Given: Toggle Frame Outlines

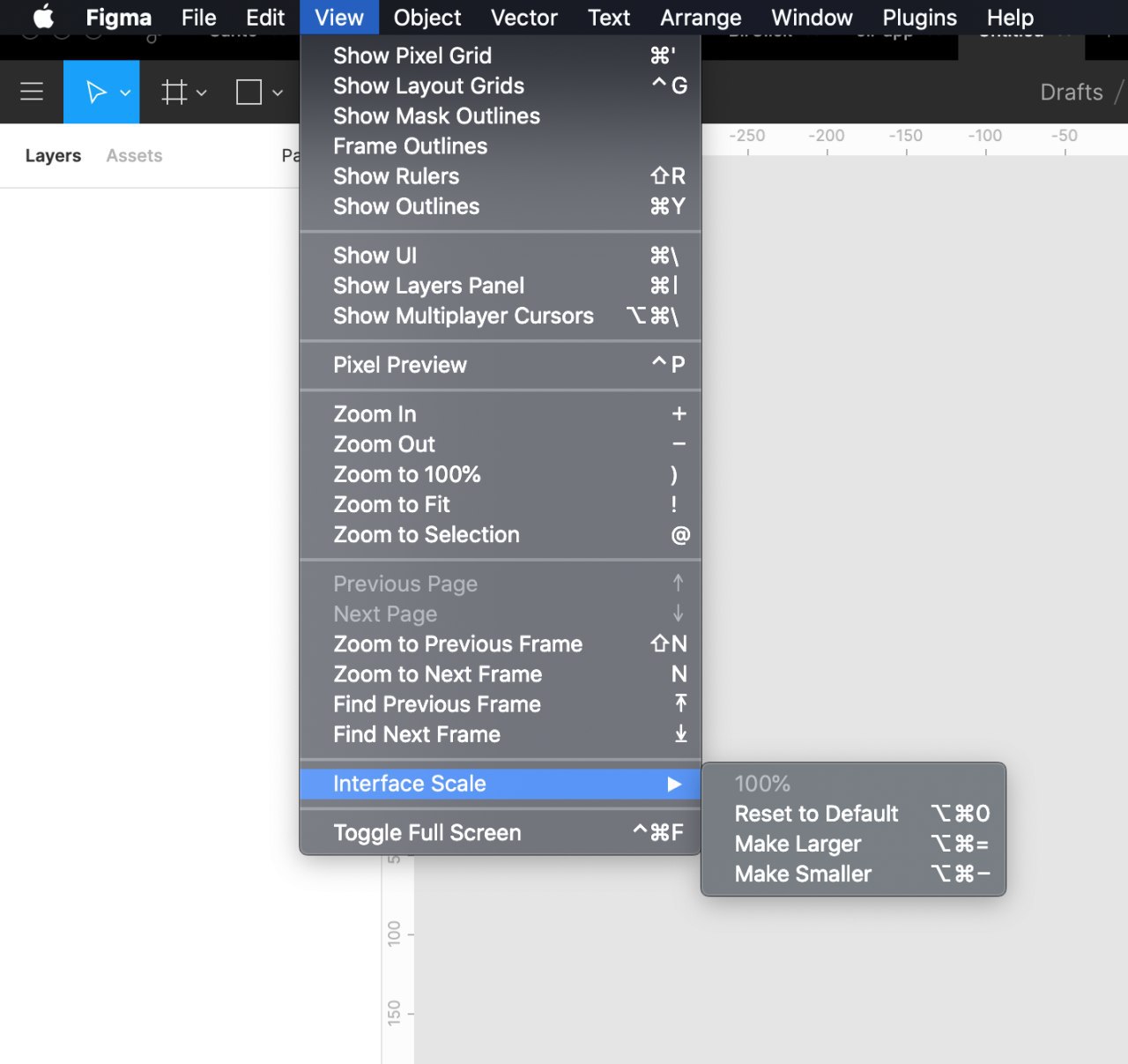Looking at the screenshot, I should tap(501, 145).
